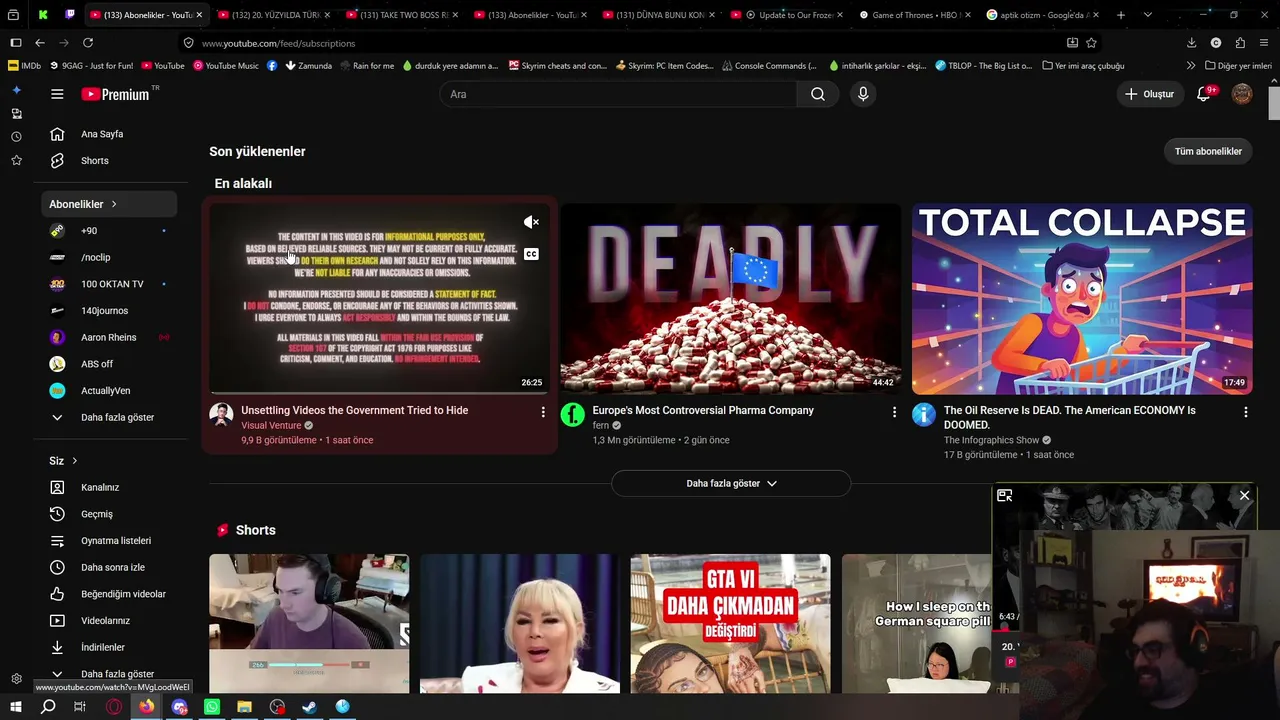Open more options for Europe's Pharma video
The height and width of the screenshot is (720, 1280).
[894, 412]
